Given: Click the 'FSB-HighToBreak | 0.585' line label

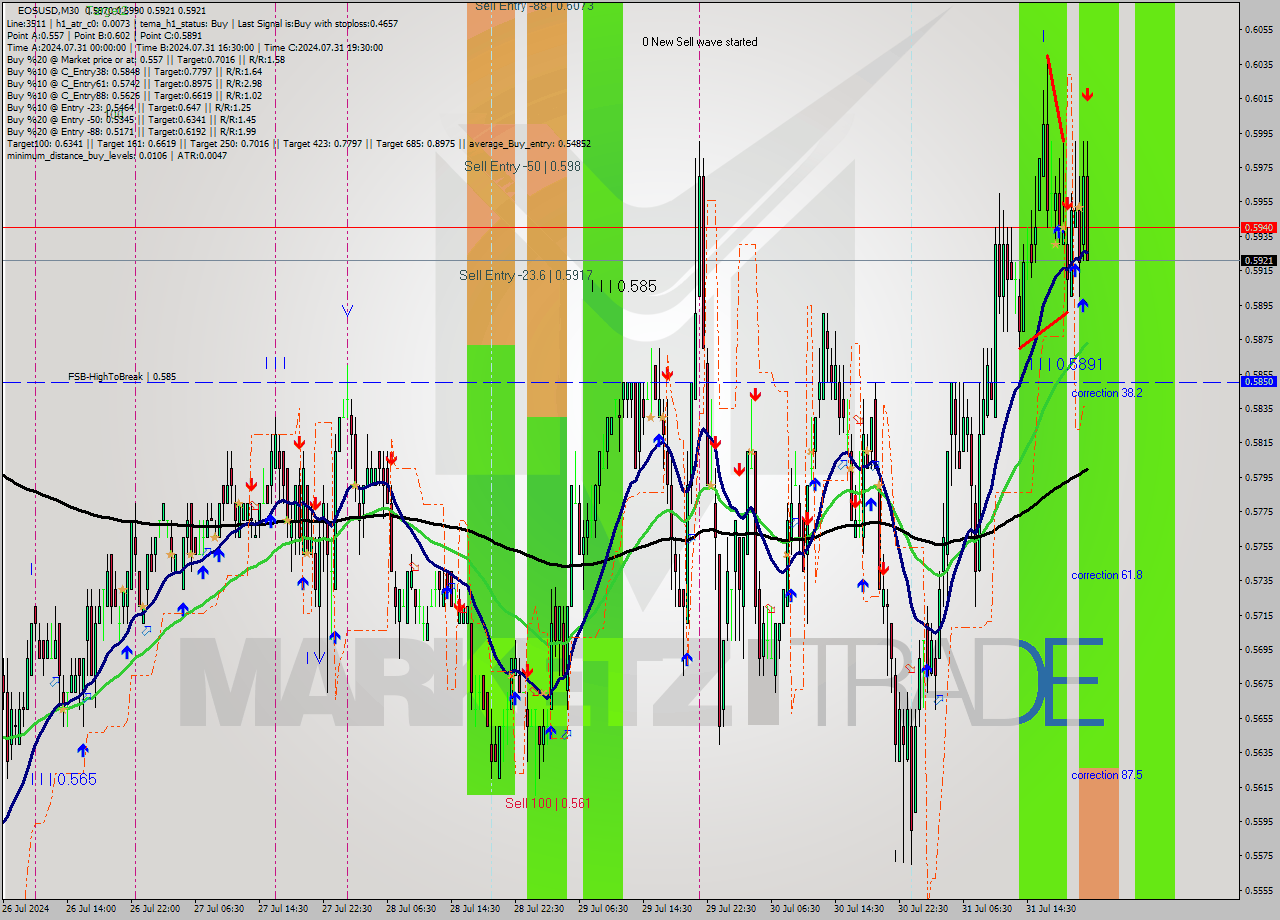Looking at the screenshot, I should click(x=122, y=377).
